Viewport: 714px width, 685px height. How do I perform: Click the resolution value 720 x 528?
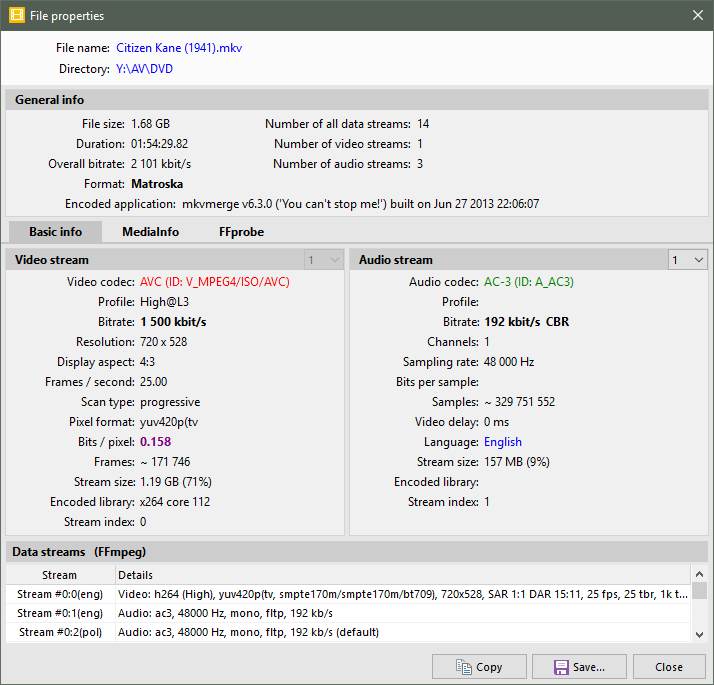coord(163,342)
